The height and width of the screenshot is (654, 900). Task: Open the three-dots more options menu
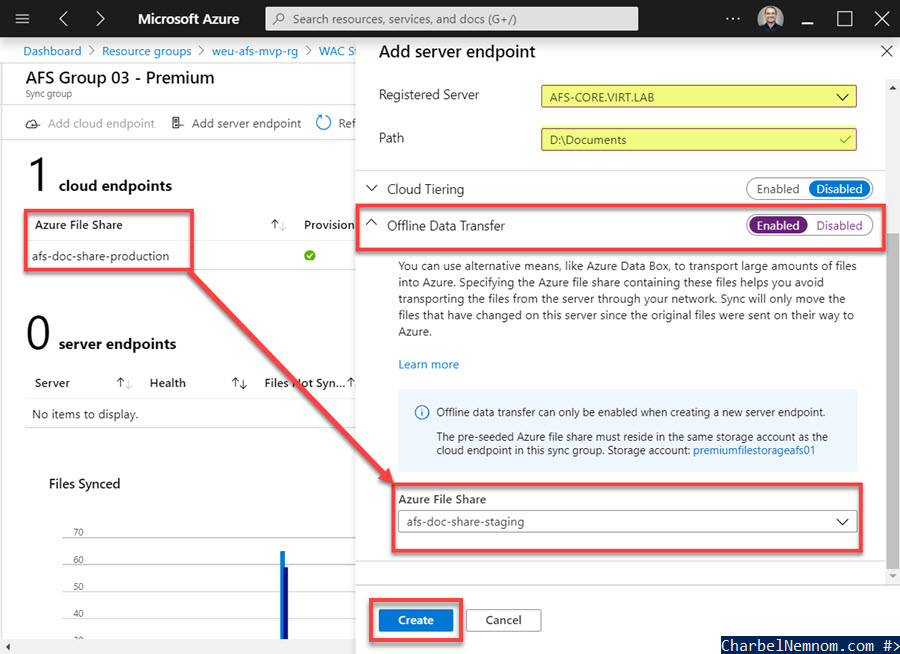click(732, 19)
